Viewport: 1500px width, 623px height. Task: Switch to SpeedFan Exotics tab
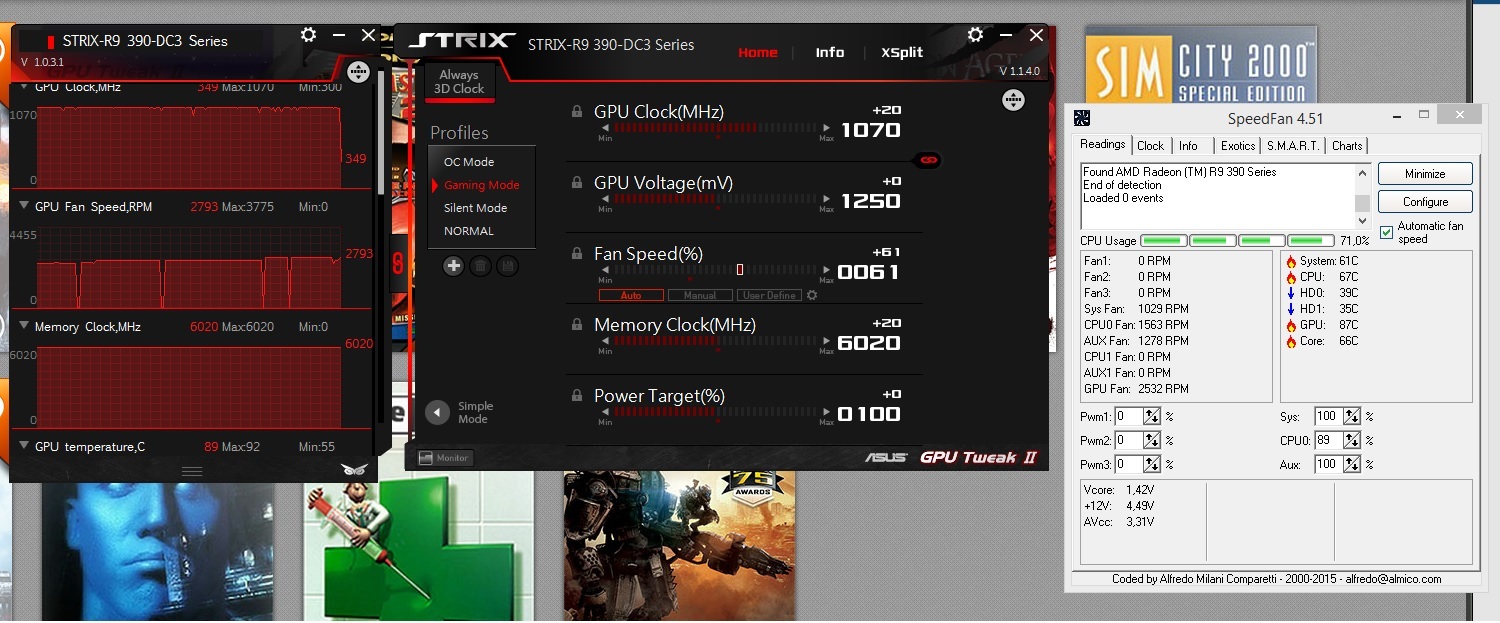tap(1238, 145)
